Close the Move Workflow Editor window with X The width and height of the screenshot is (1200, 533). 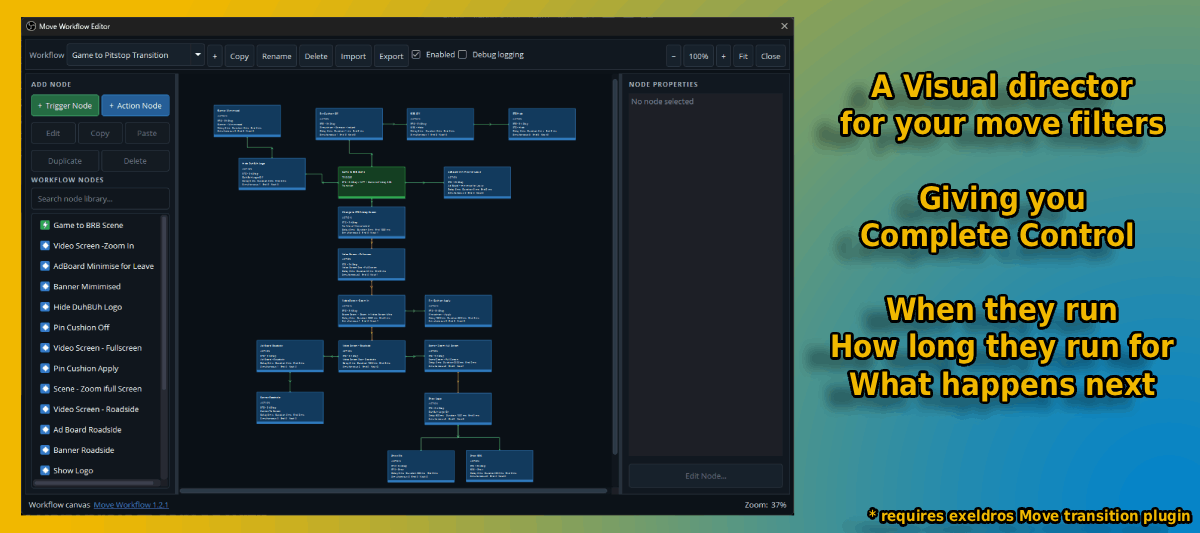click(x=784, y=26)
